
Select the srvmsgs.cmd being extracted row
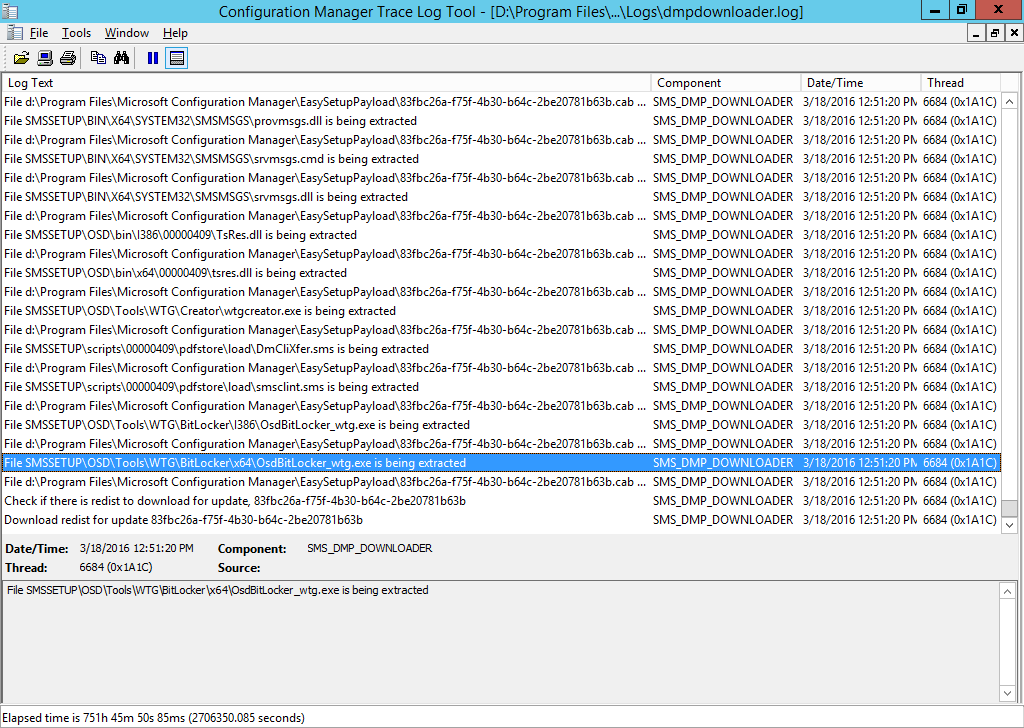501,159
